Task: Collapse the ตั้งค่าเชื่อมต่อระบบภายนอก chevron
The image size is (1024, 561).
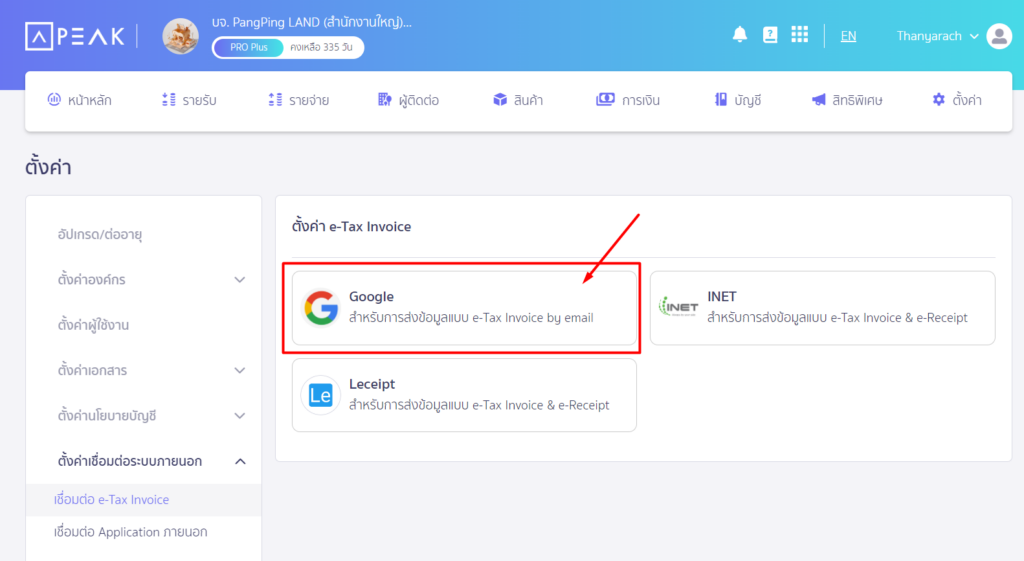Action: 240,461
